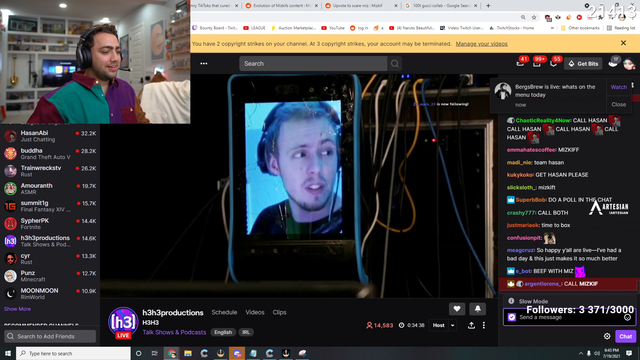Viewport: 640px width, 360px height.
Task: Dismiss the copyright strikes banner
Action: [623, 43]
